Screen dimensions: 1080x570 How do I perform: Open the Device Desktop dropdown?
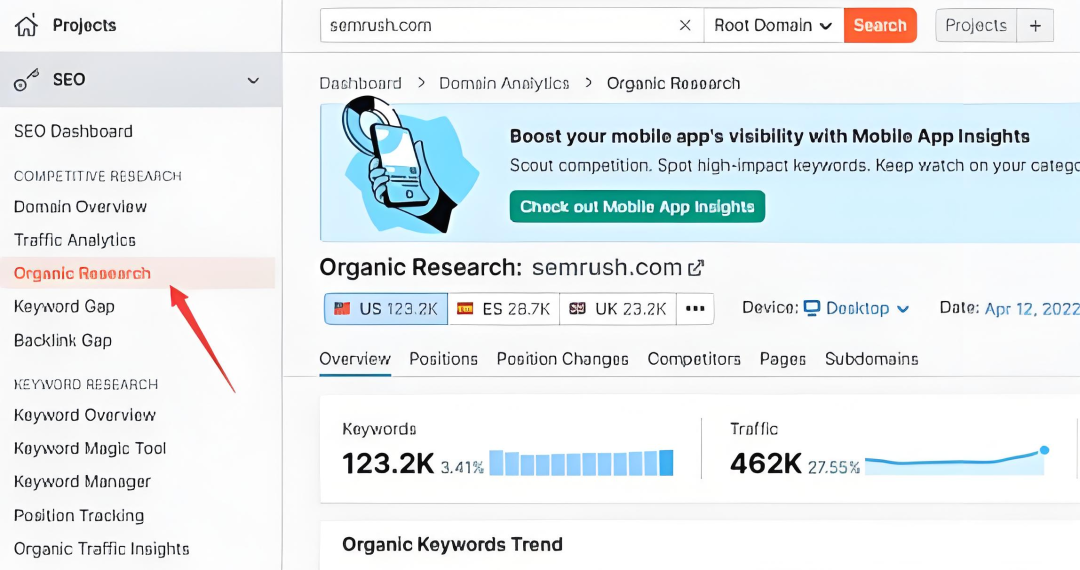click(857, 308)
